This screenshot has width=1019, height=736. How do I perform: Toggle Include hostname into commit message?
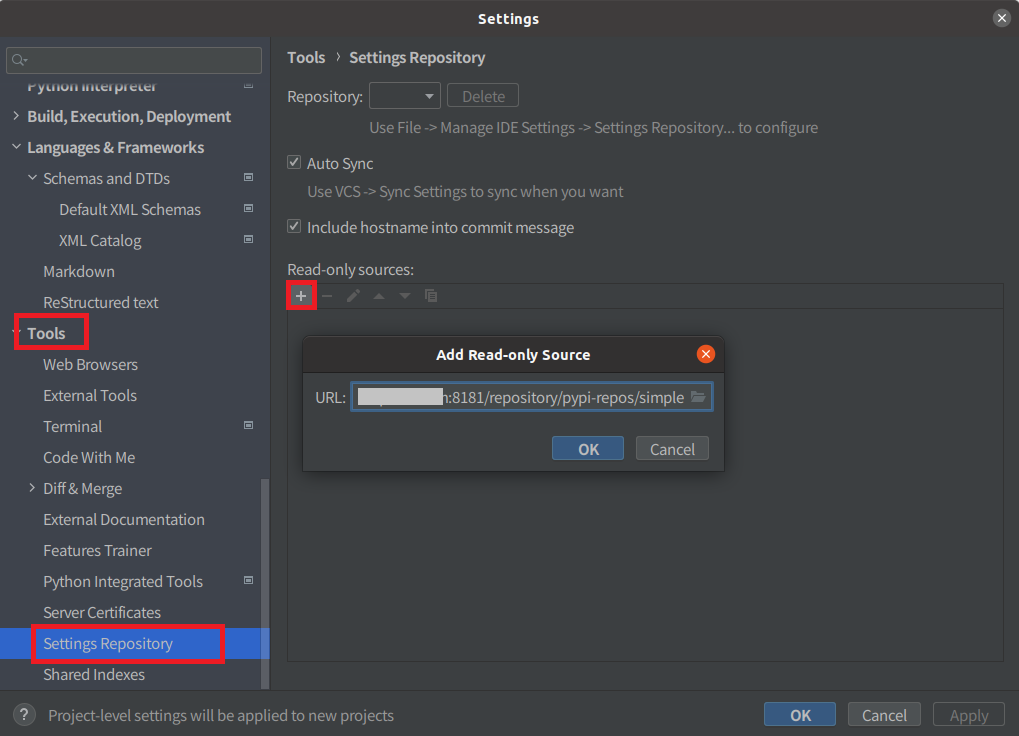click(x=294, y=226)
